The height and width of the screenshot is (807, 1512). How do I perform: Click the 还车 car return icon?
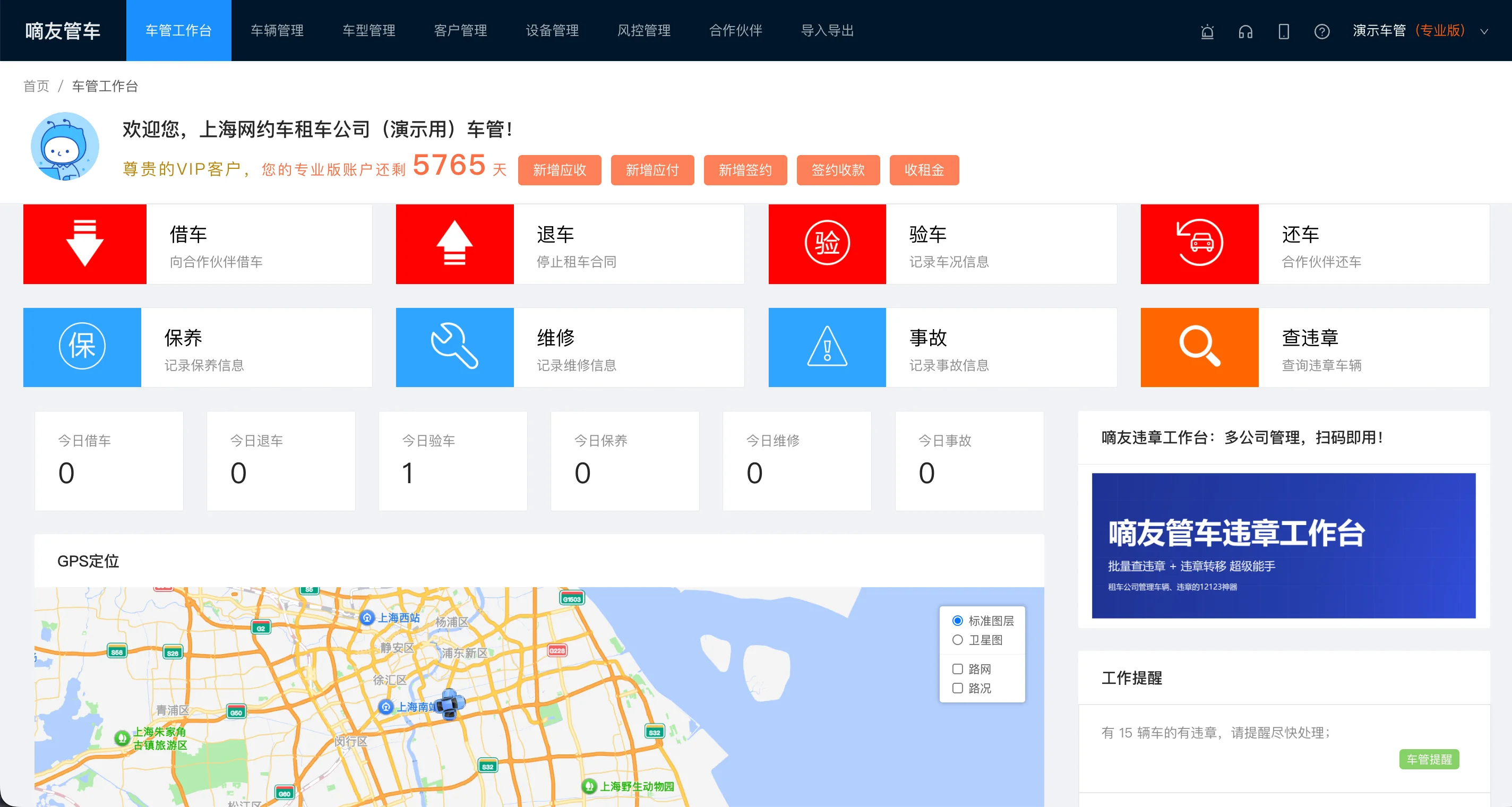point(1199,244)
